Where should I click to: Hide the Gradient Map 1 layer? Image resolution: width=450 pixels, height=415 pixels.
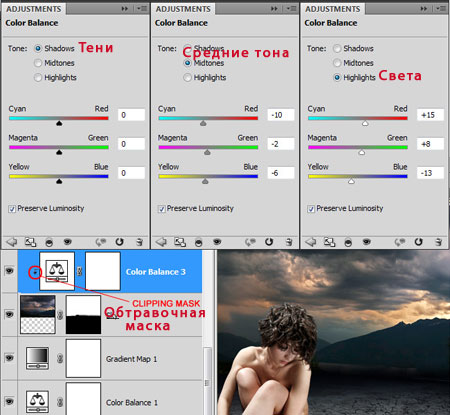coord(9,358)
